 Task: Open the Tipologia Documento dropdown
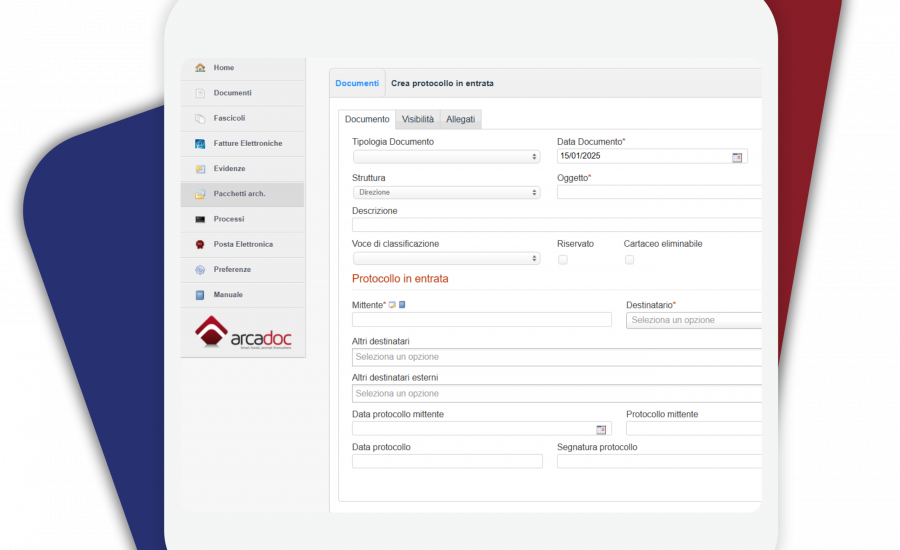pyautogui.click(x=447, y=156)
